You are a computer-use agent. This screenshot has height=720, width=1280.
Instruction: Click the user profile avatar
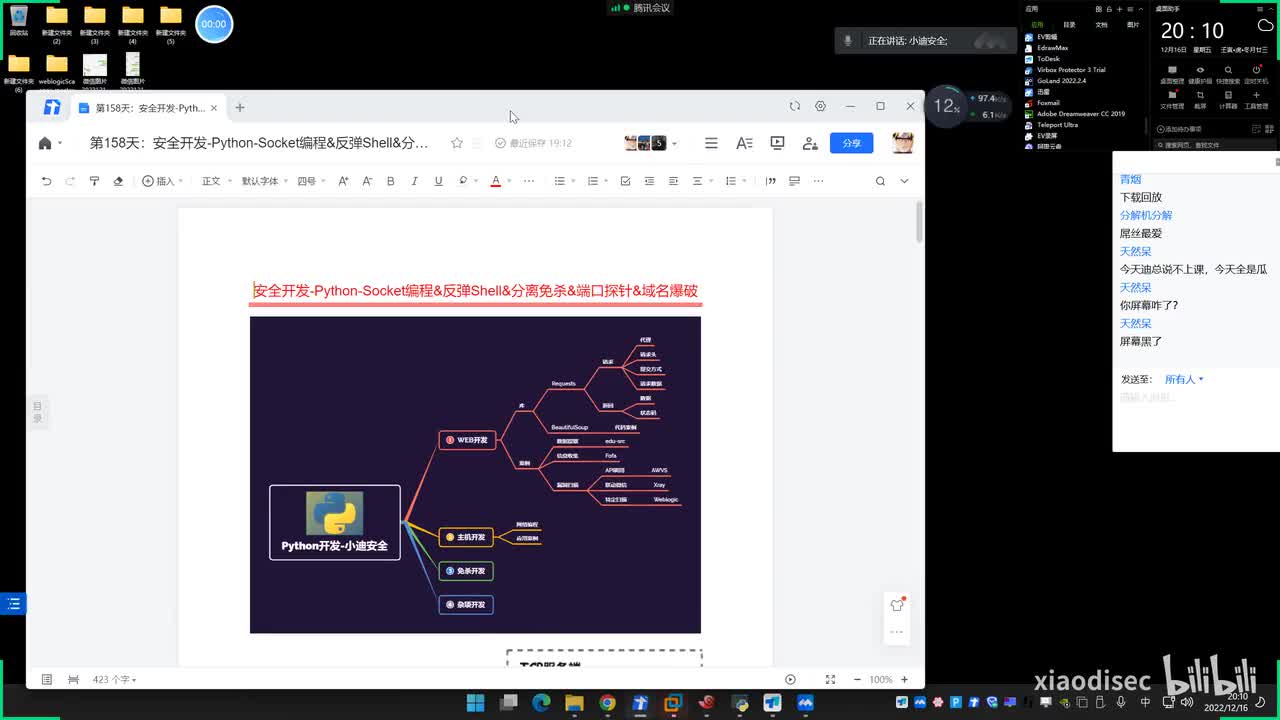(x=903, y=142)
